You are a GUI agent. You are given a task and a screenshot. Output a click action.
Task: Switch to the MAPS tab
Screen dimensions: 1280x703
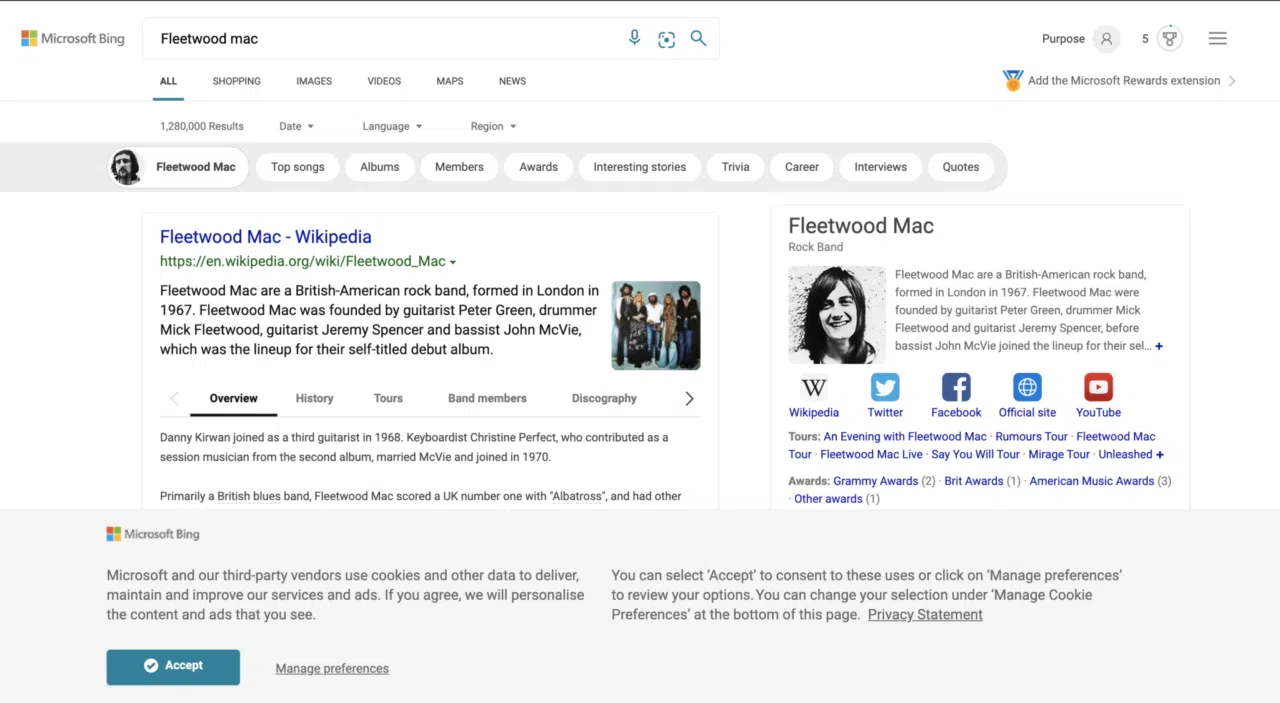tap(450, 81)
